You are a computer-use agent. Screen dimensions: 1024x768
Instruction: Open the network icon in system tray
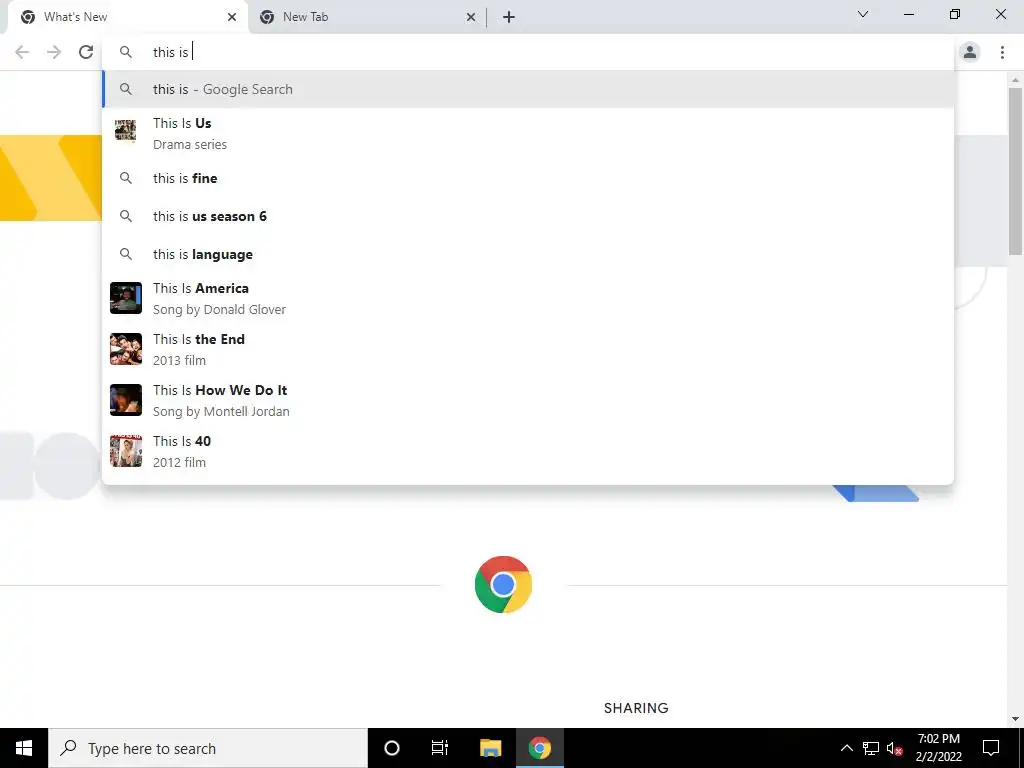pyautogui.click(x=871, y=748)
